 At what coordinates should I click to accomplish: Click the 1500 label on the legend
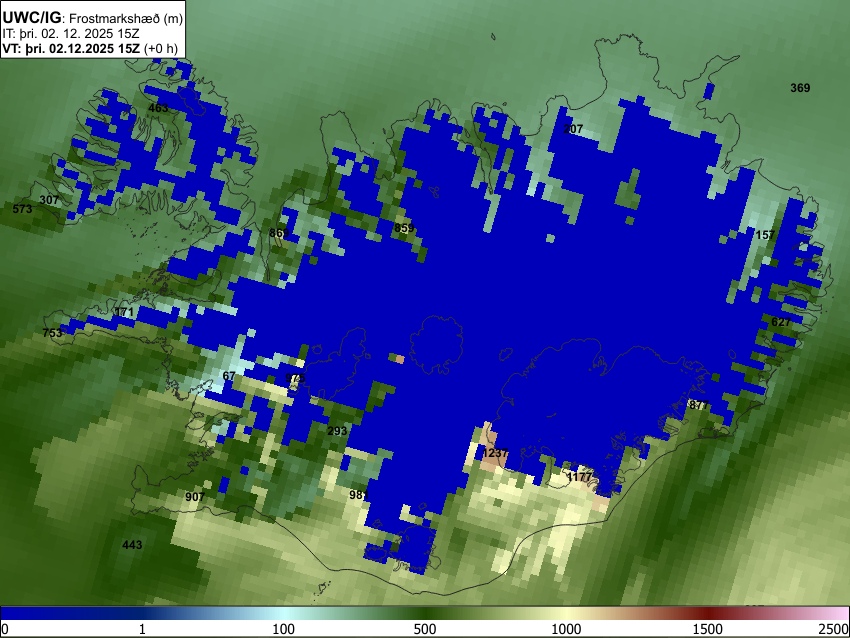point(708,629)
